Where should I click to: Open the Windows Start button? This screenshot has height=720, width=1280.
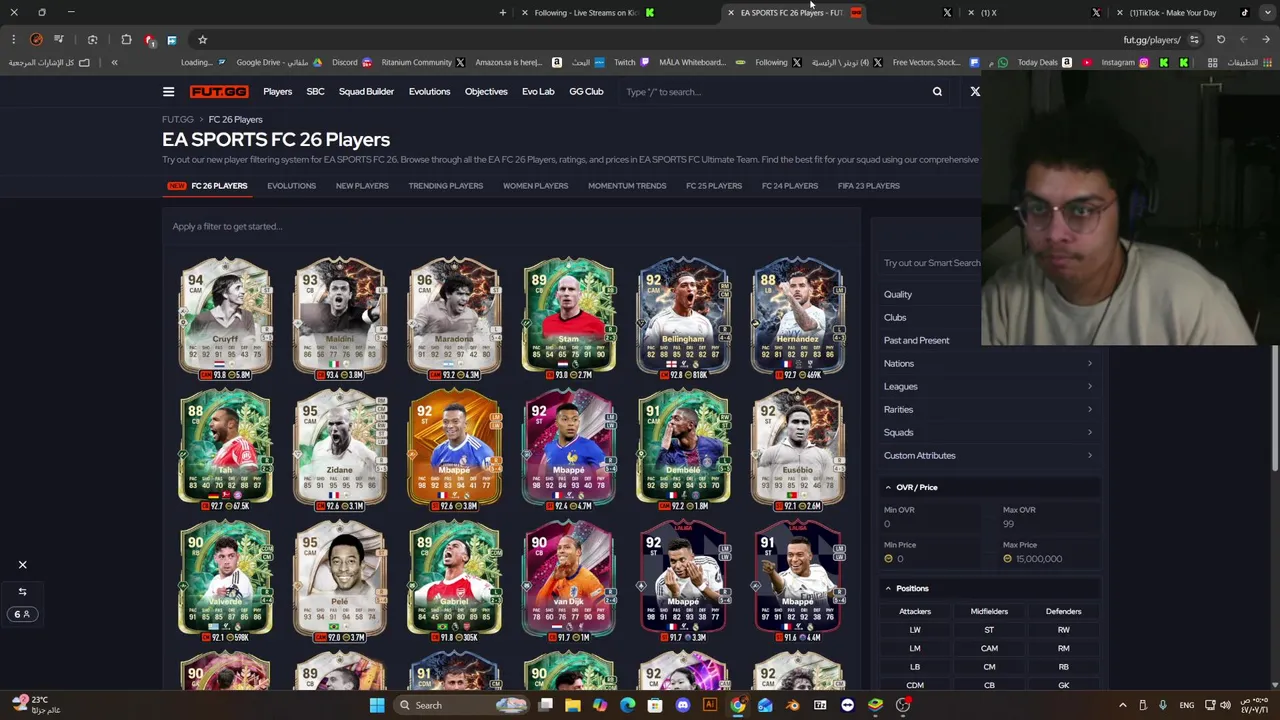pos(377,705)
